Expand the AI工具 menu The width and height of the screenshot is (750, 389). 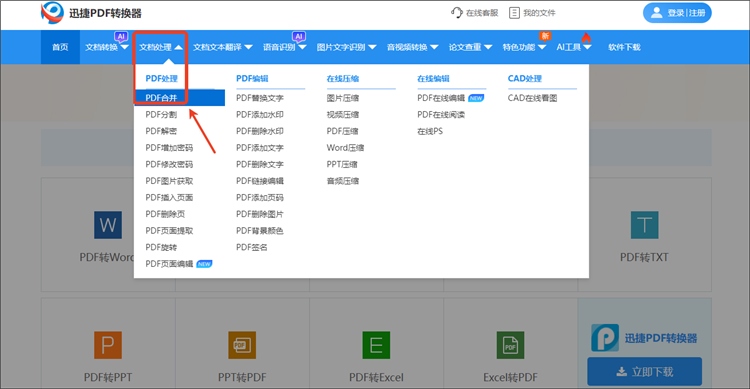pyautogui.click(x=574, y=47)
